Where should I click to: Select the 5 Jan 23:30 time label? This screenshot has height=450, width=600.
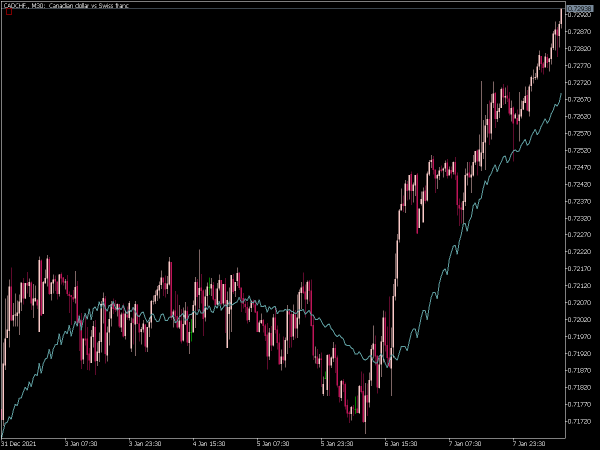point(337,443)
